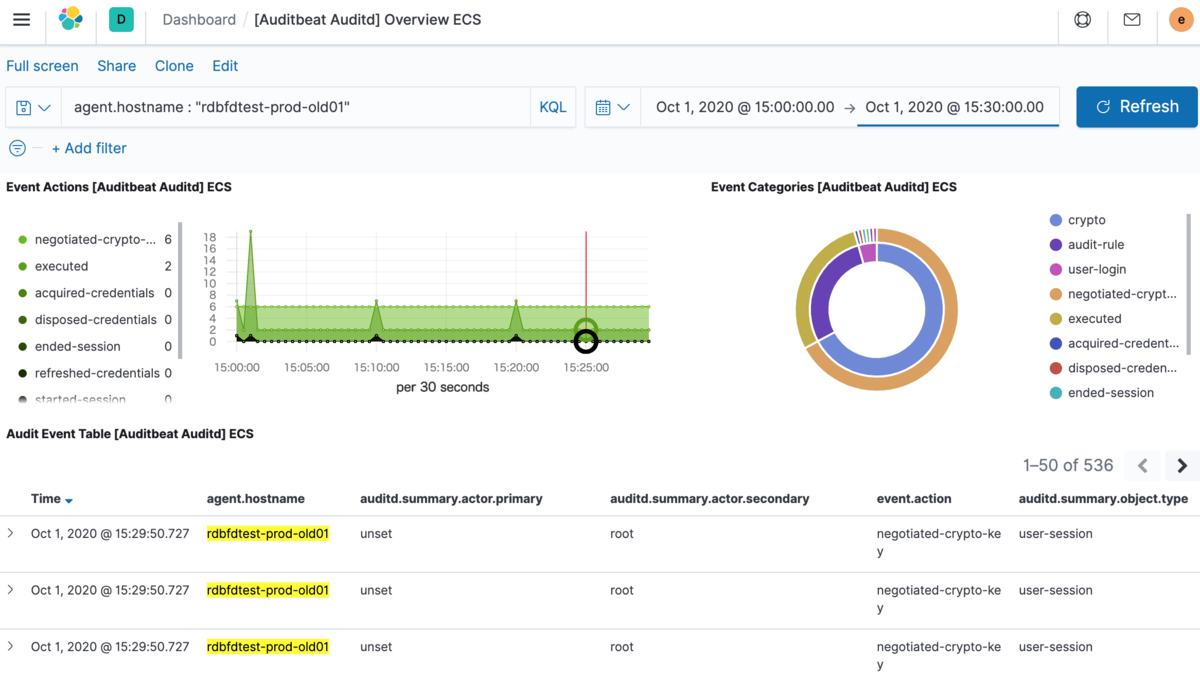Open the user avatar menu
The height and width of the screenshot is (683, 1200).
tap(1181, 20)
